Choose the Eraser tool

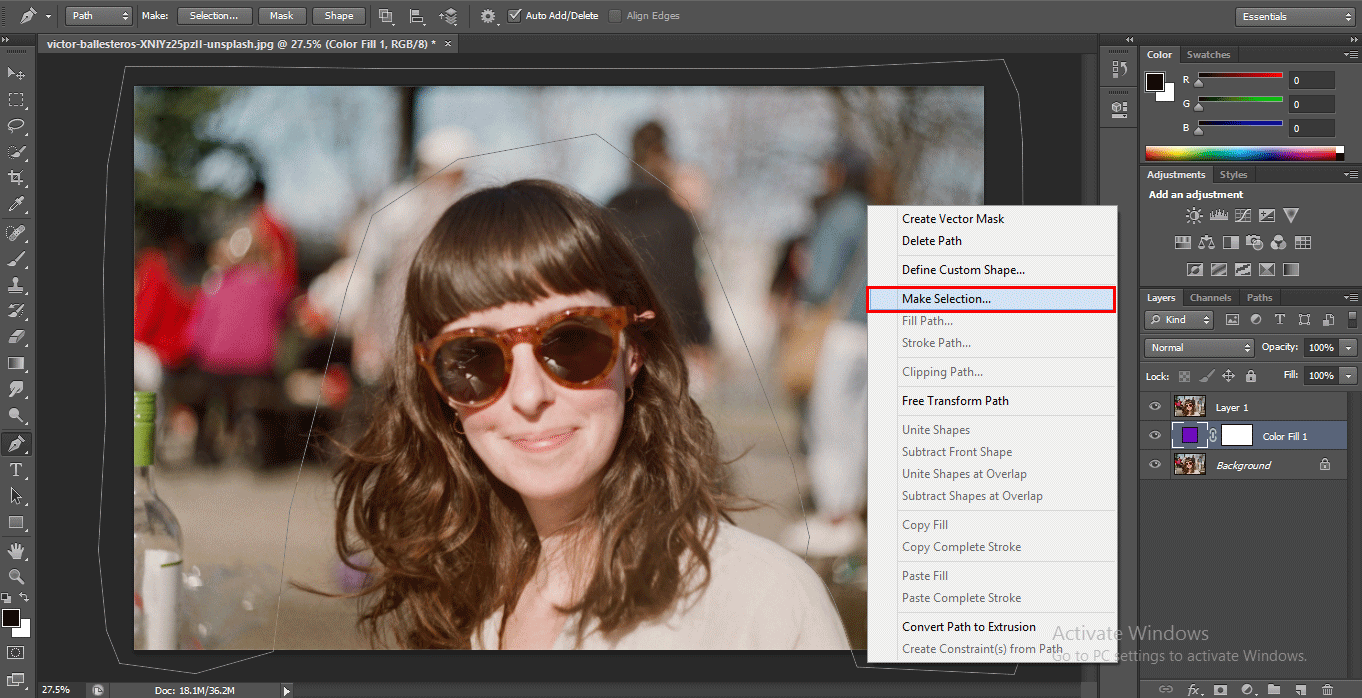coord(16,337)
